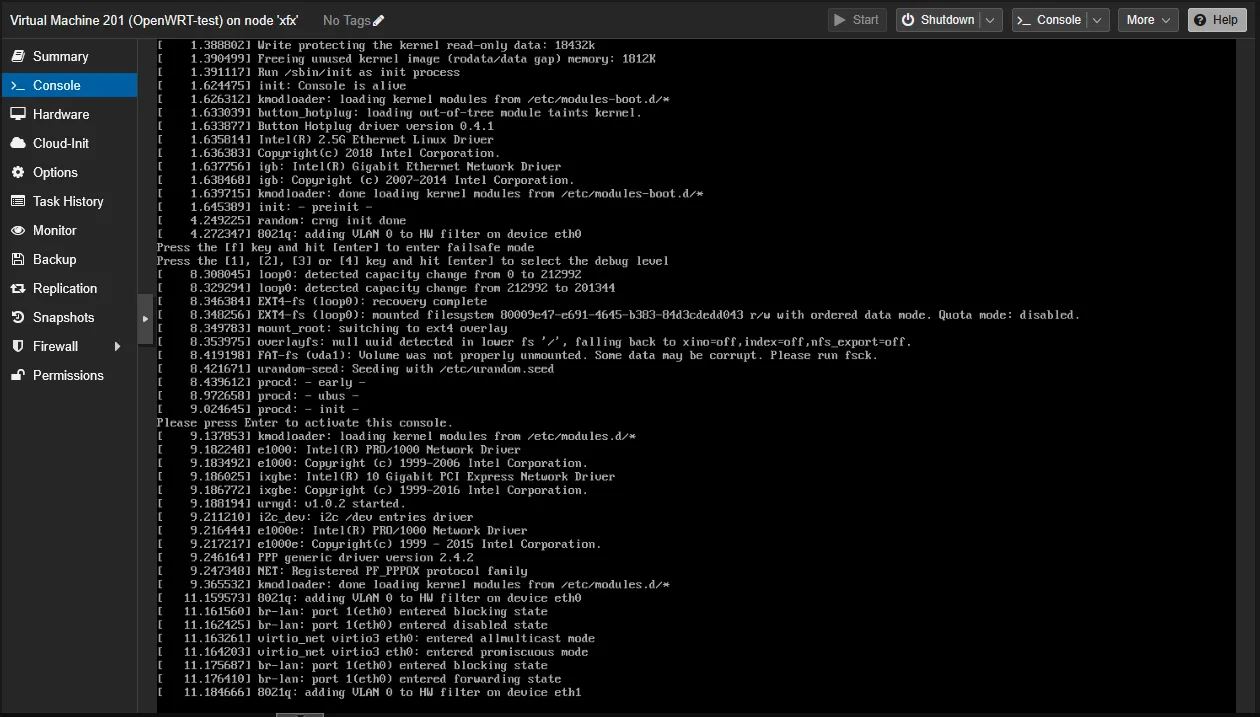Expand the Firewall submenu chevron
This screenshot has height=717, width=1260.
115,346
